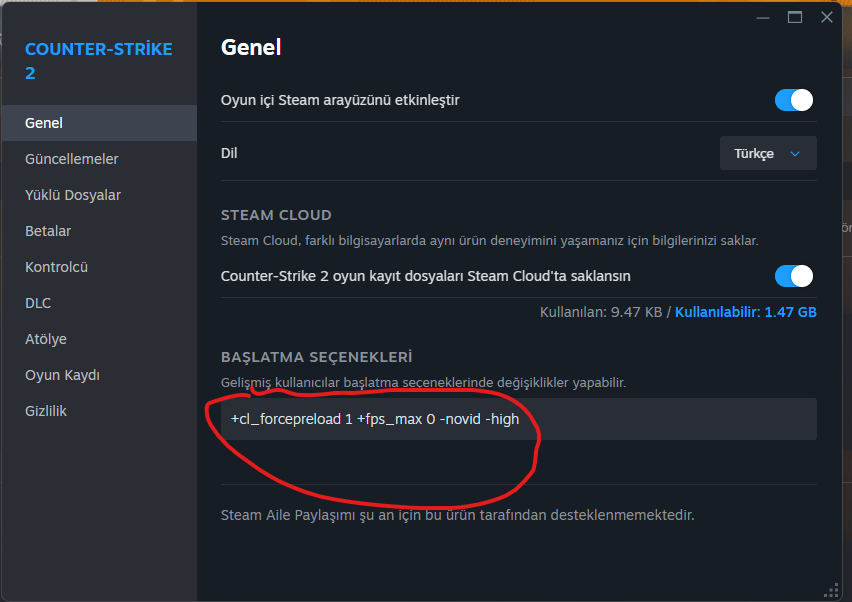Open the Güncellemeler section
This screenshot has height=602, width=852.
[x=72, y=159]
